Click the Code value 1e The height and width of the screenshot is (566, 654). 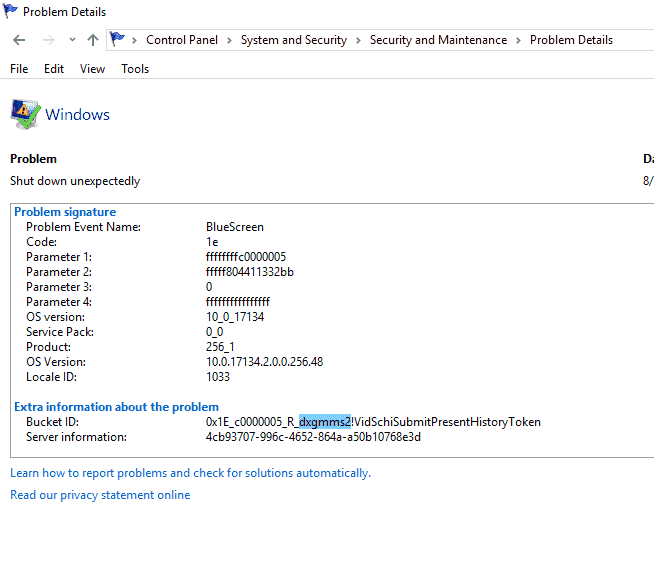(x=212, y=242)
